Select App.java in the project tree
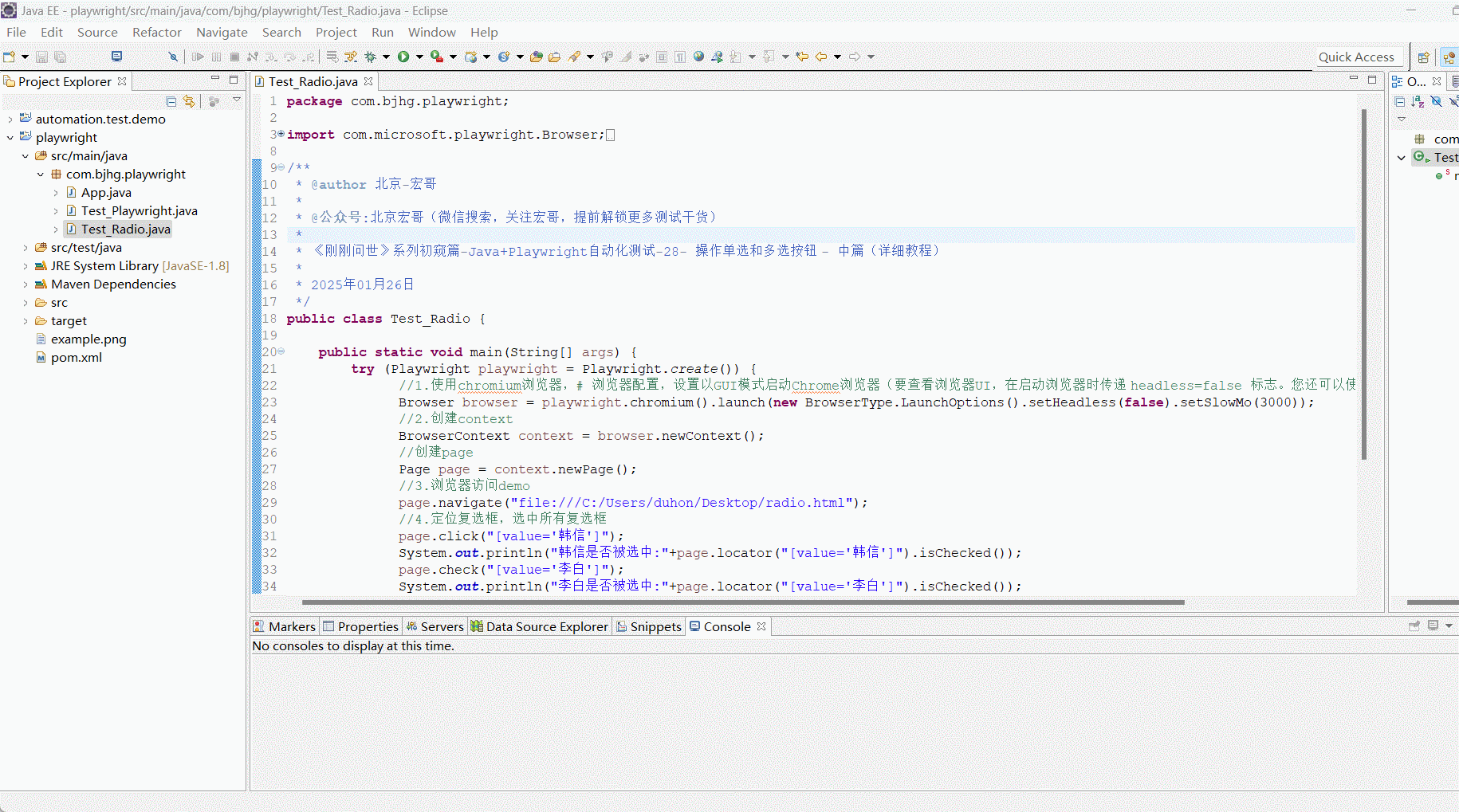Viewport: 1459px width, 812px height. (106, 193)
